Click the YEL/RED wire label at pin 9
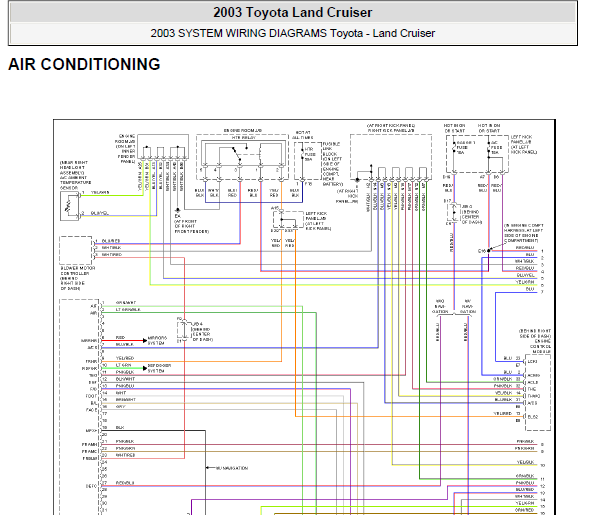The width and height of the screenshot is (607, 515). [125, 358]
